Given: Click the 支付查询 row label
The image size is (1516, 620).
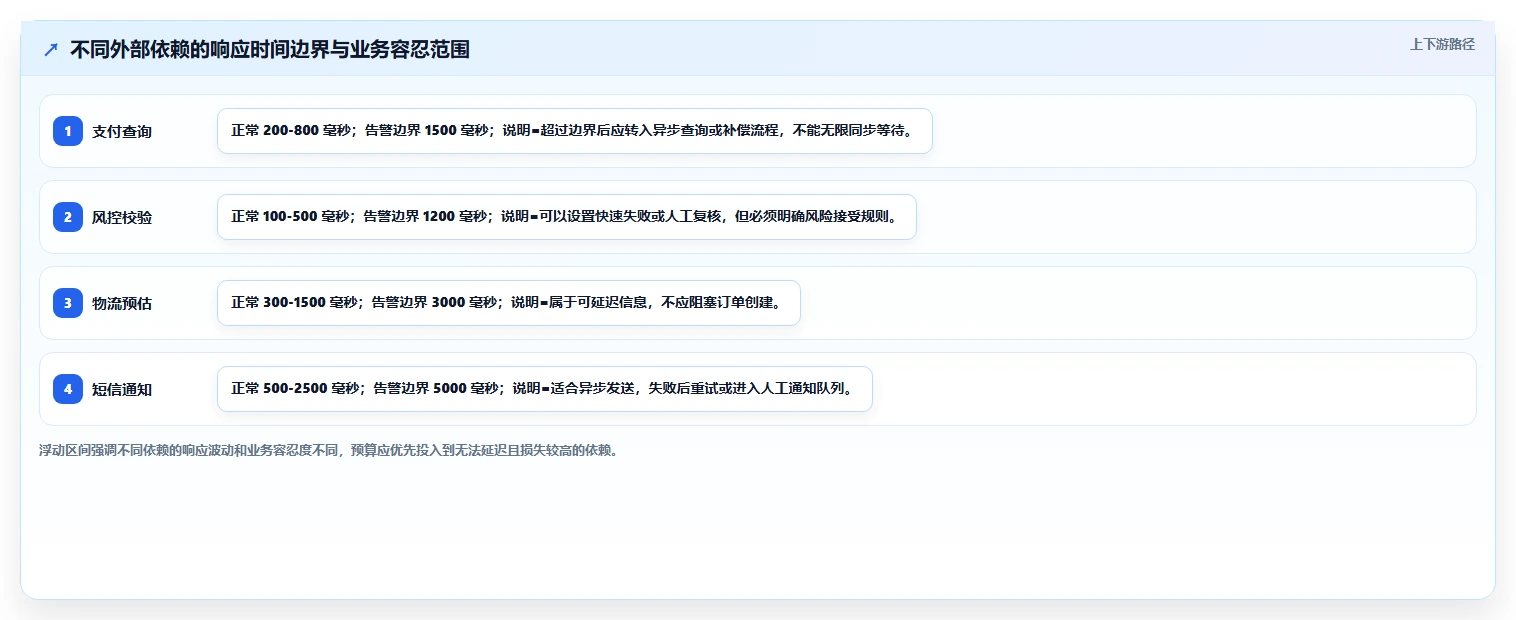Looking at the screenshot, I should [122, 131].
